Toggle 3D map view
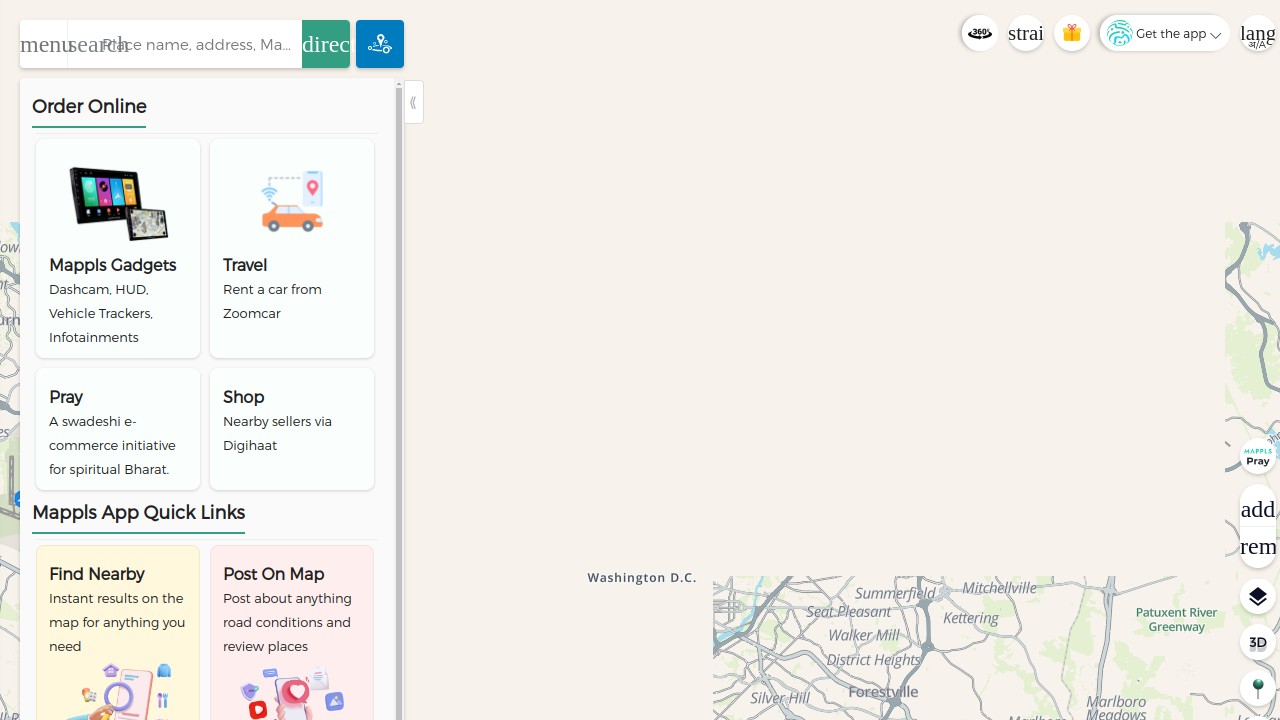Image resolution: width=1280 pixels, height=720 pixels. coord(1258,642)
